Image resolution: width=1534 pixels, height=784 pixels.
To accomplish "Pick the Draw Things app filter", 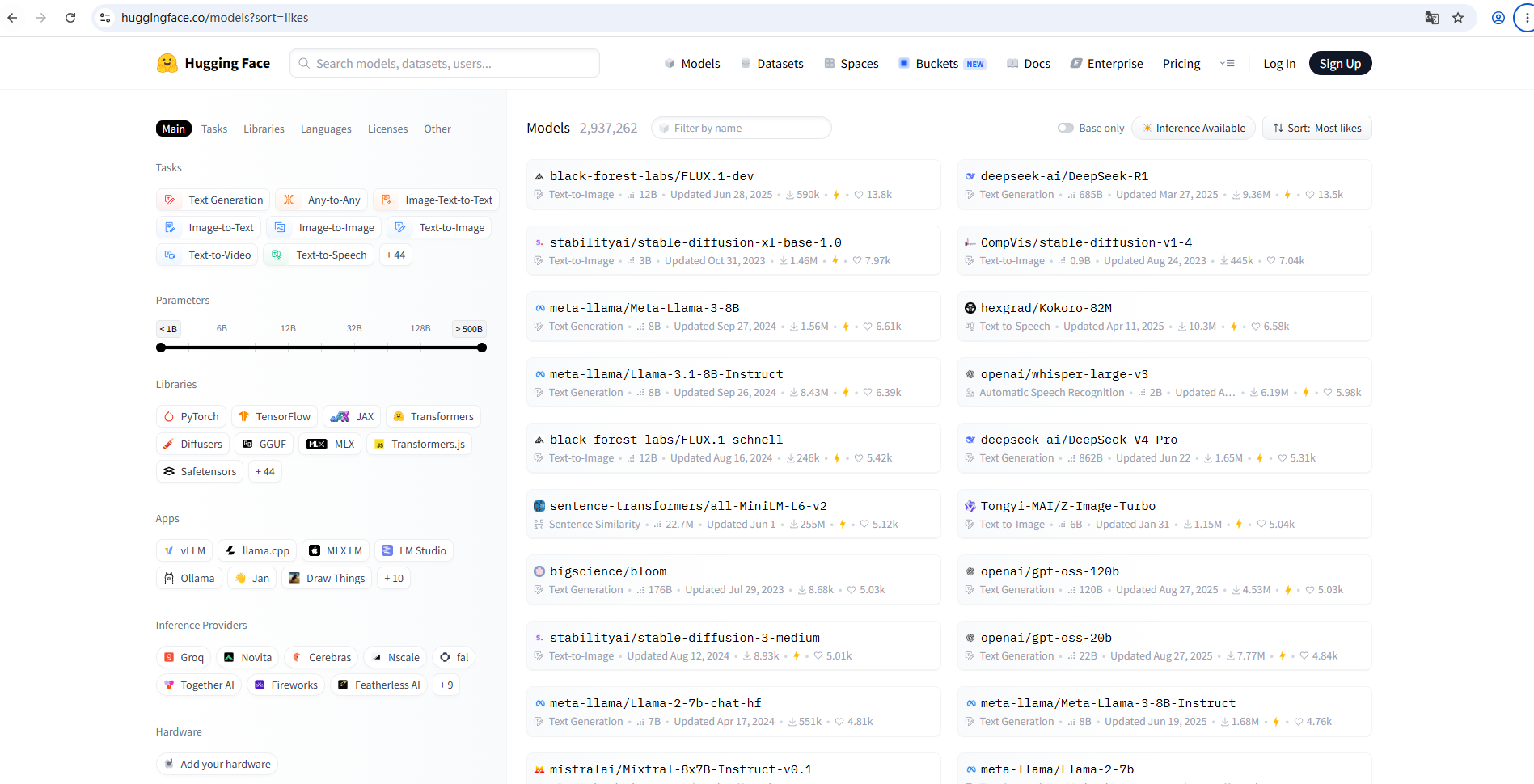I will [327, 578].
